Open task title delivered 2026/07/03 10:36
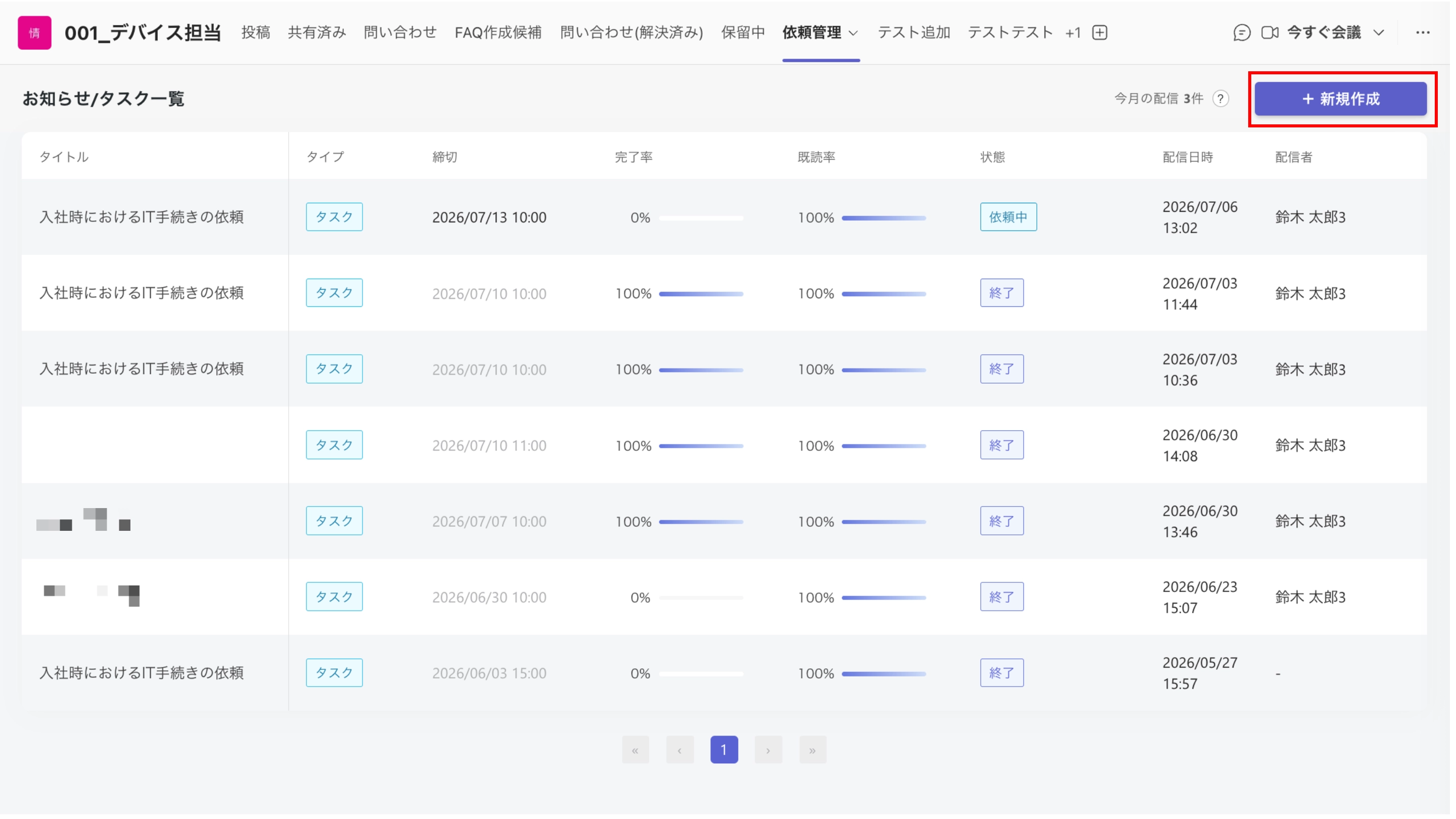This screenshot has width=1456, height=819. (142, 369)
